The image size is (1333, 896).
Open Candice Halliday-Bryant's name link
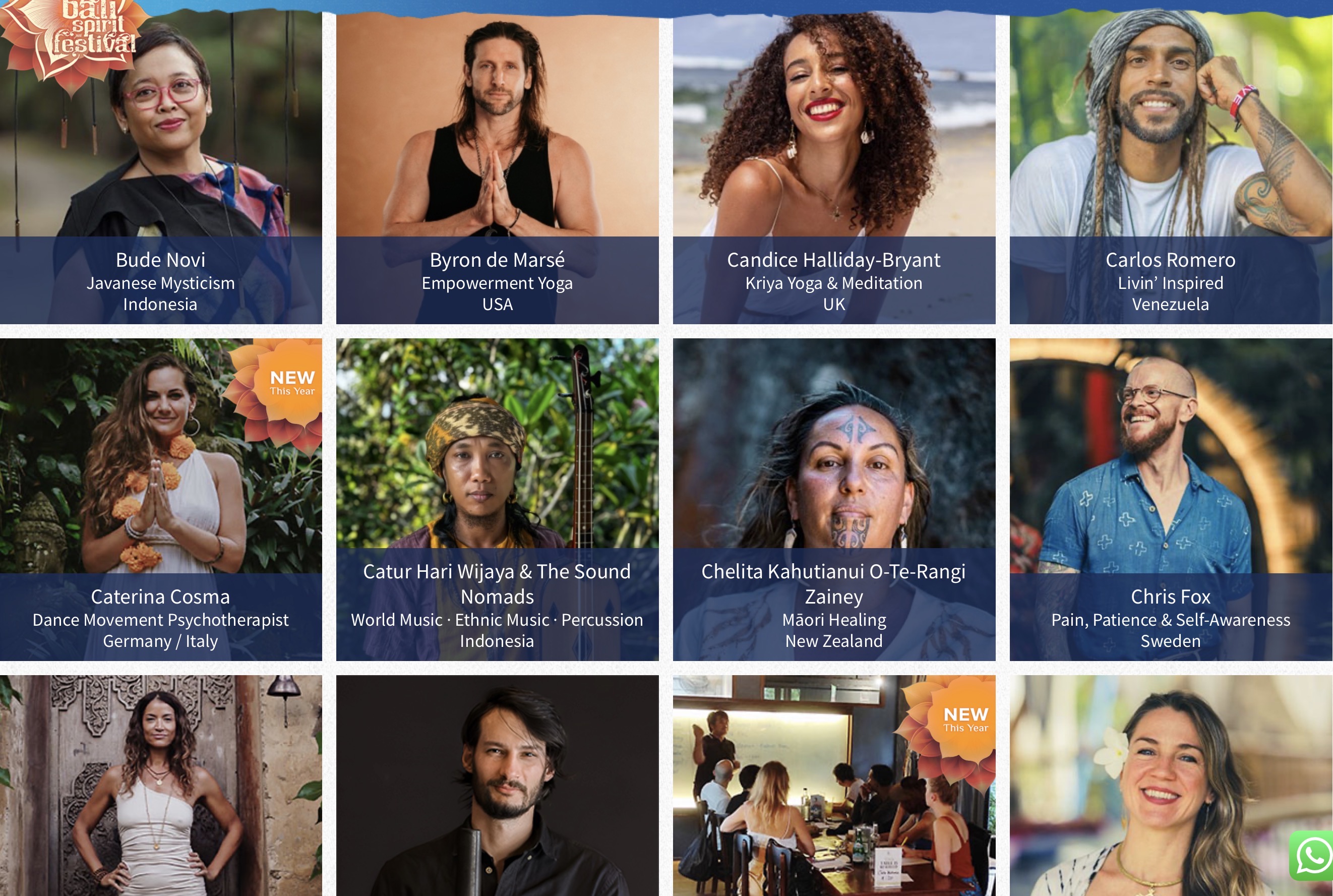point(833,260)
